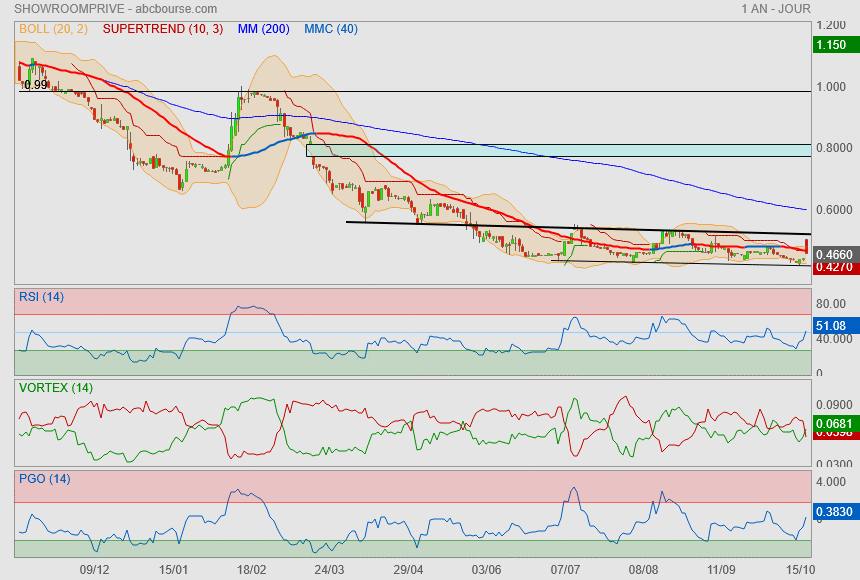Click the 0.99 price annotation on chart
860x580 pixels.
pos(34,85)
